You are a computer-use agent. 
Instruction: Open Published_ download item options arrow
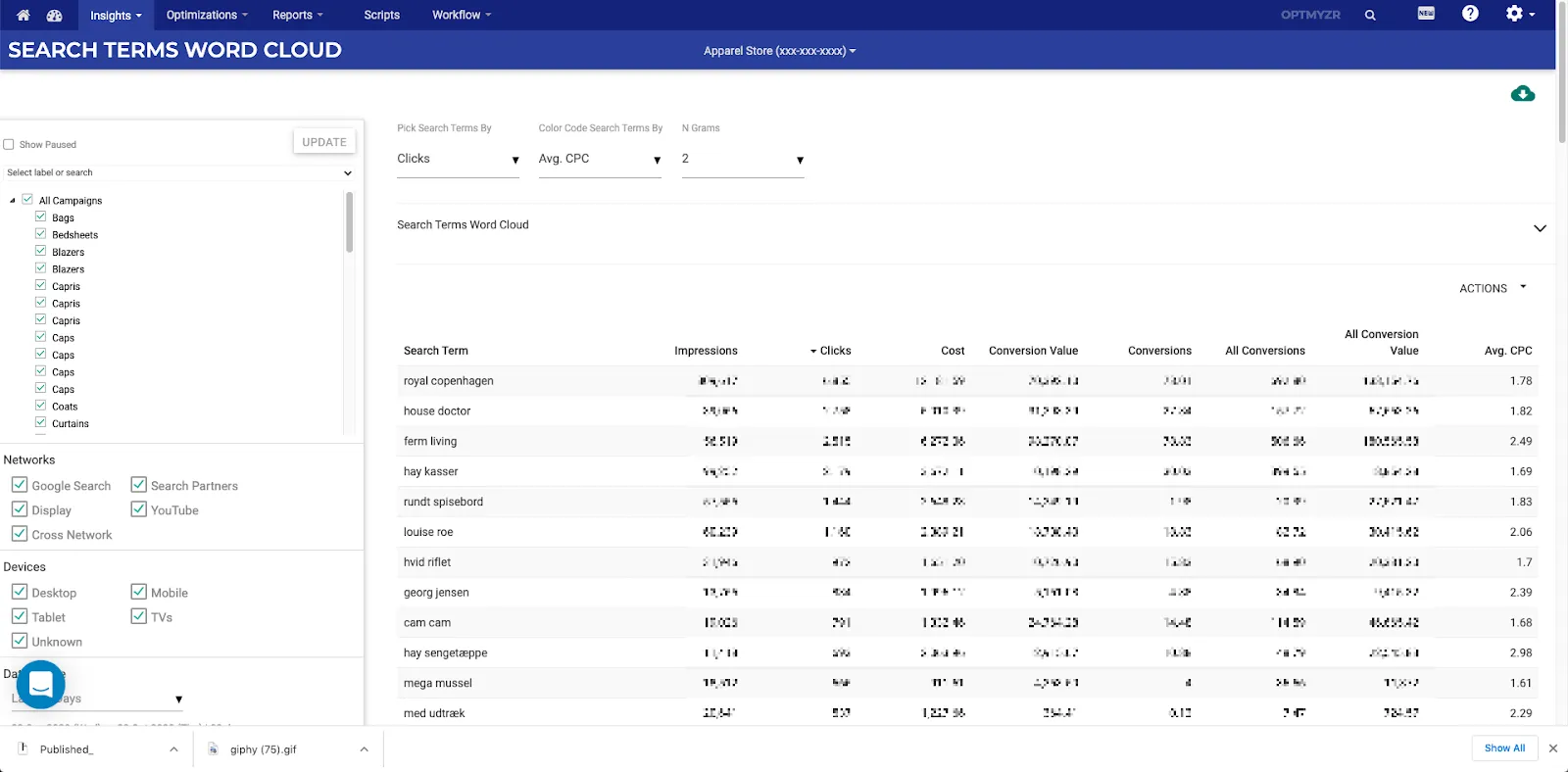tap(173, 749)
